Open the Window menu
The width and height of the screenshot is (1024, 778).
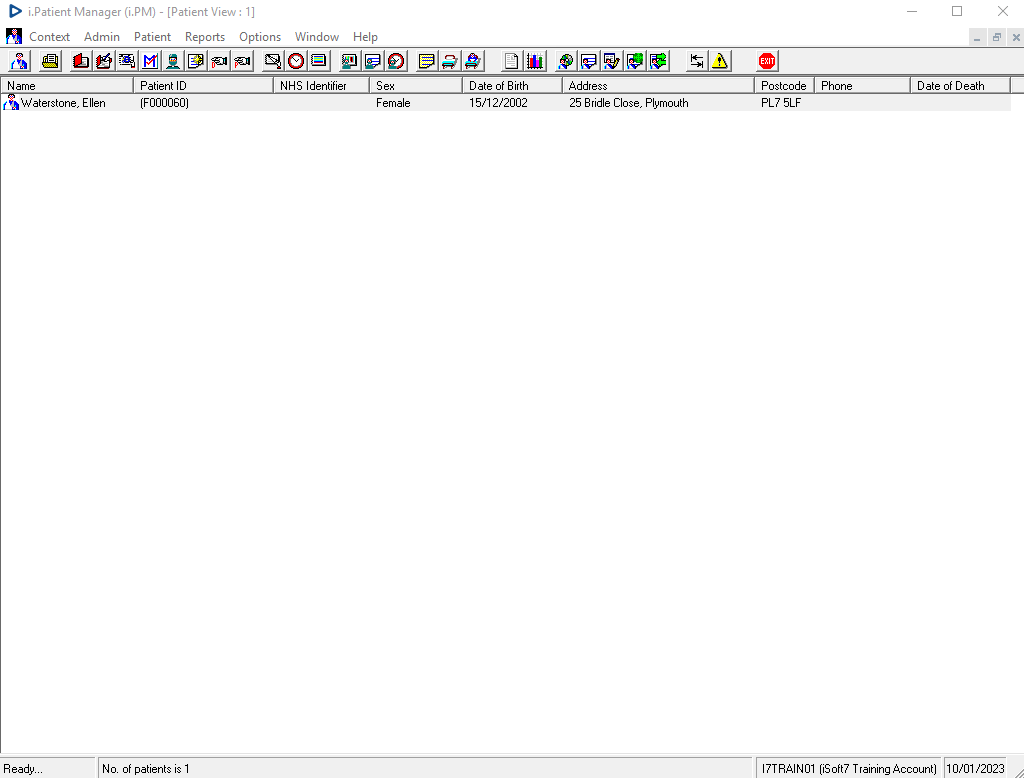tap(317, 37)
